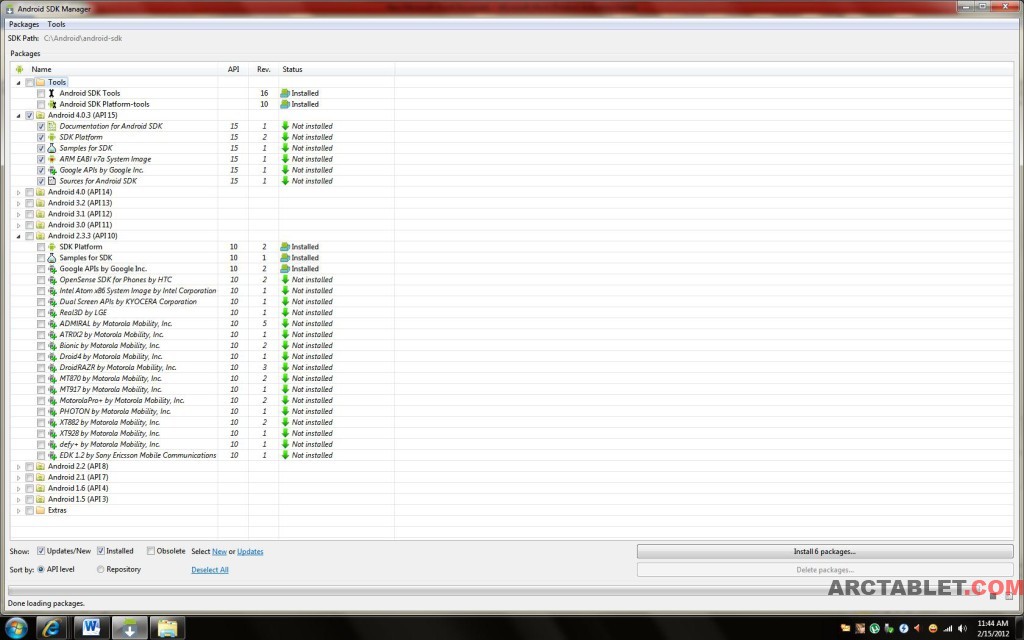This screenshot has height=640, width=1024.
Task: Check the Tools folder checkbox
Action: pyautogui.click(x=29, y=82)
